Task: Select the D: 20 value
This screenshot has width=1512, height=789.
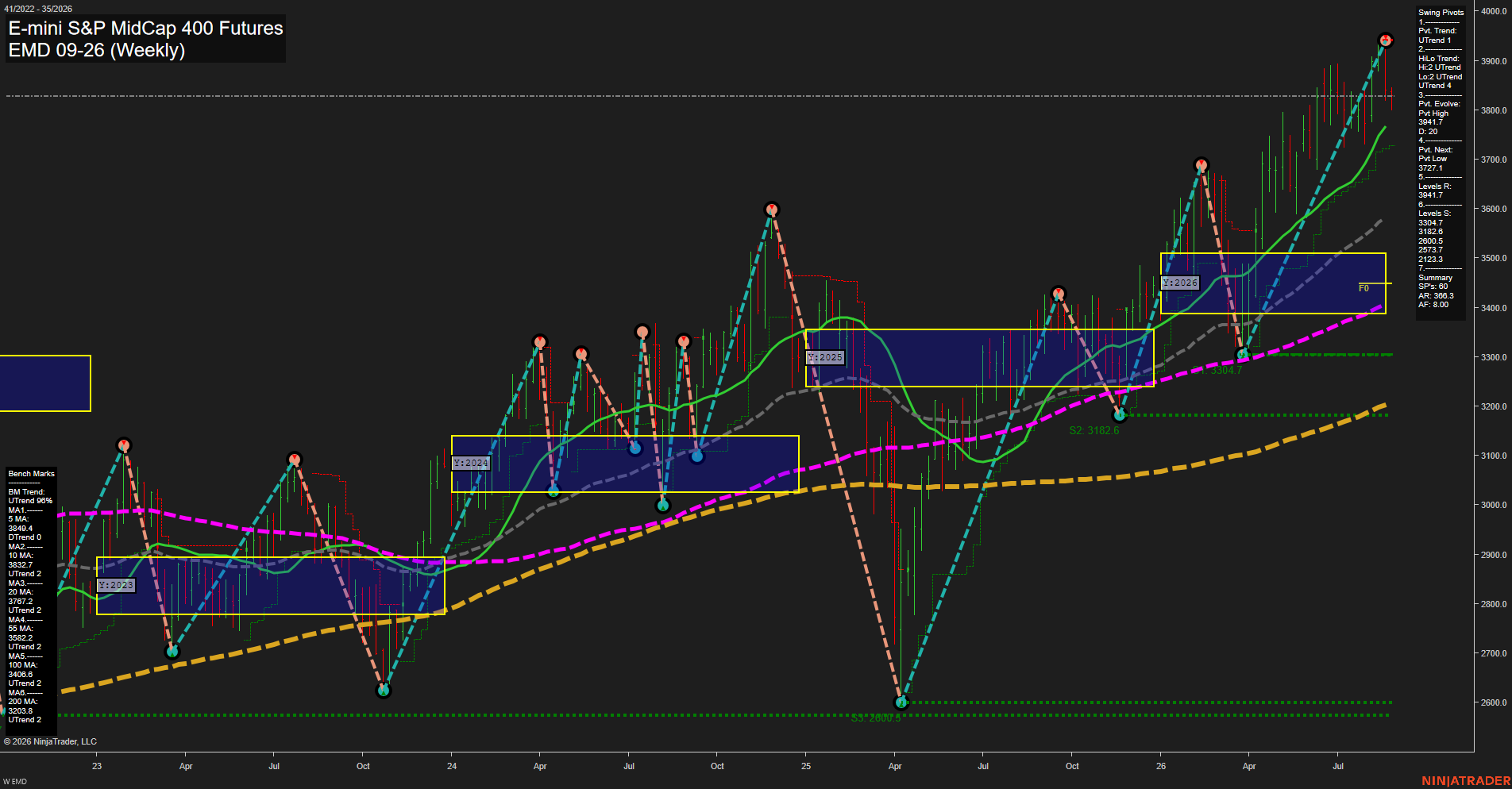Action: click(x=1428, y=132)
